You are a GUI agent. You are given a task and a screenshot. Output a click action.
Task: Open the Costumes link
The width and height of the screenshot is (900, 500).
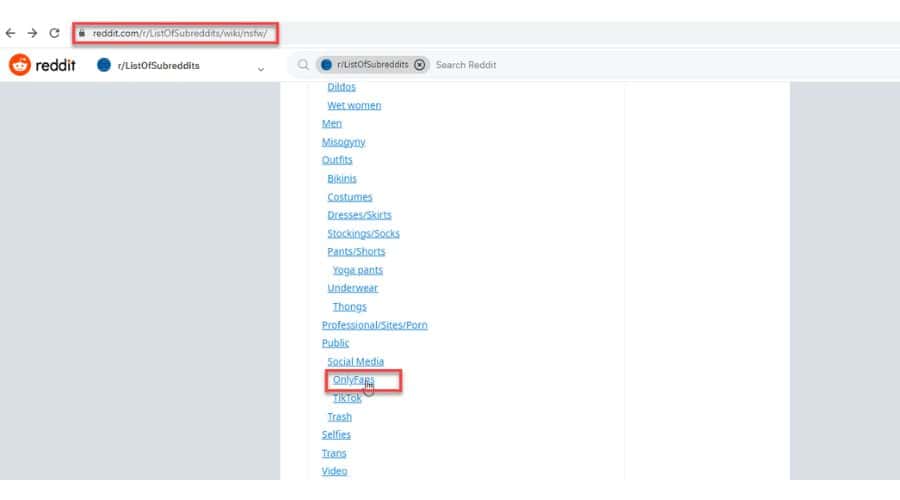tap(350, 197)
